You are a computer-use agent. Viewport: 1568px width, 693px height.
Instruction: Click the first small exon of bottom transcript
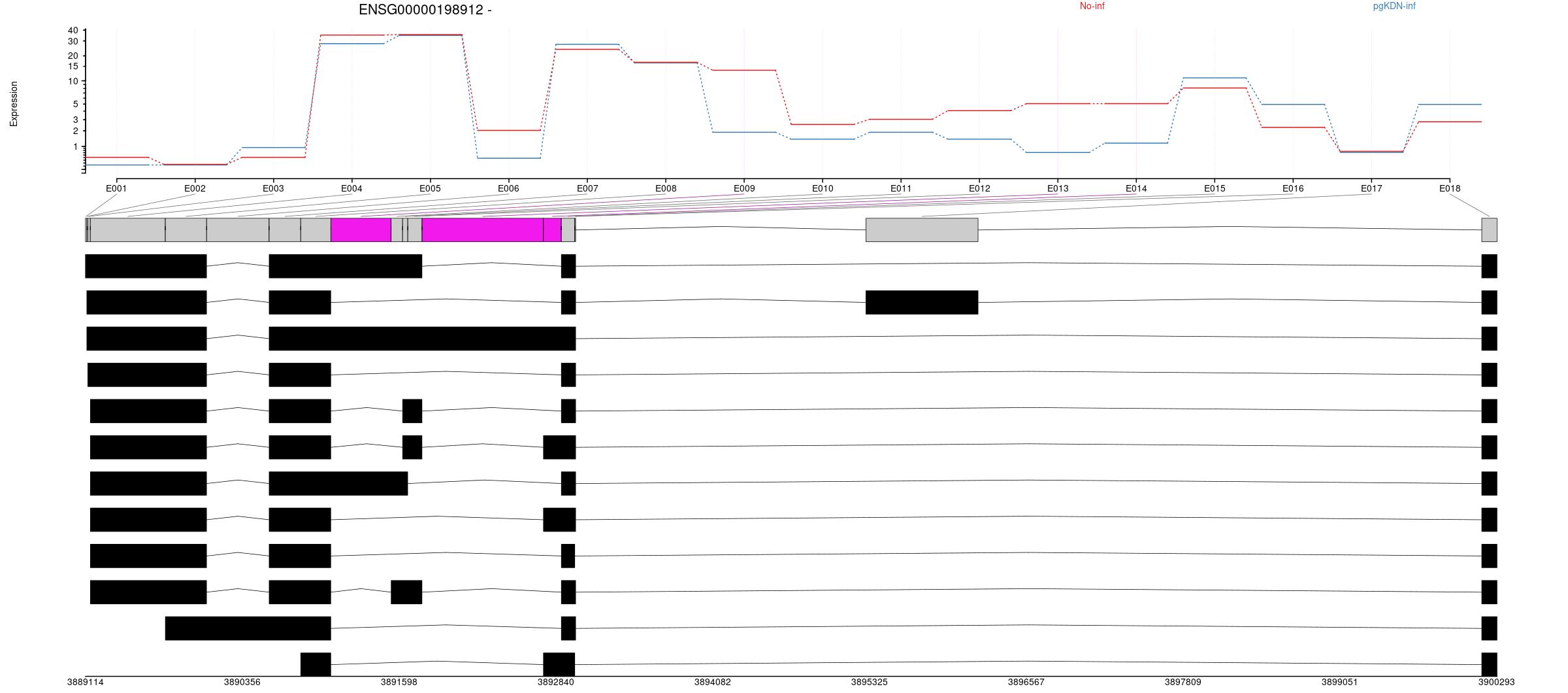click(x=316, y=664)
